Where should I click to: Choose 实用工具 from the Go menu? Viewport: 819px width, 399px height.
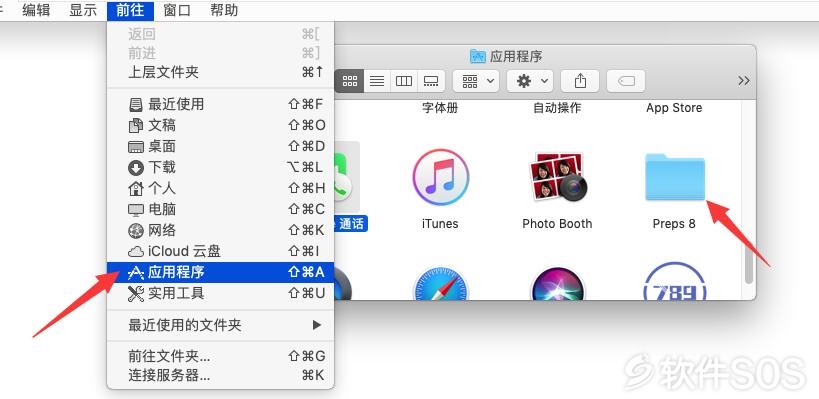pos(220,293)
